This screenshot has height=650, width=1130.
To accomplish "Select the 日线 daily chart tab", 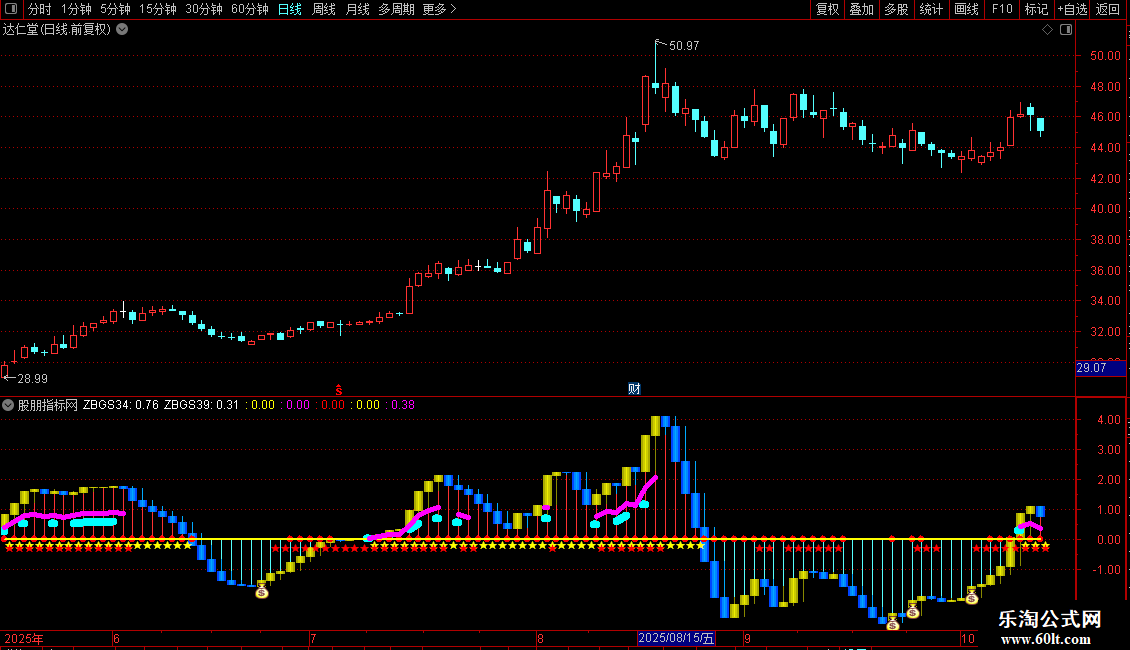I will tap(290, 9).
